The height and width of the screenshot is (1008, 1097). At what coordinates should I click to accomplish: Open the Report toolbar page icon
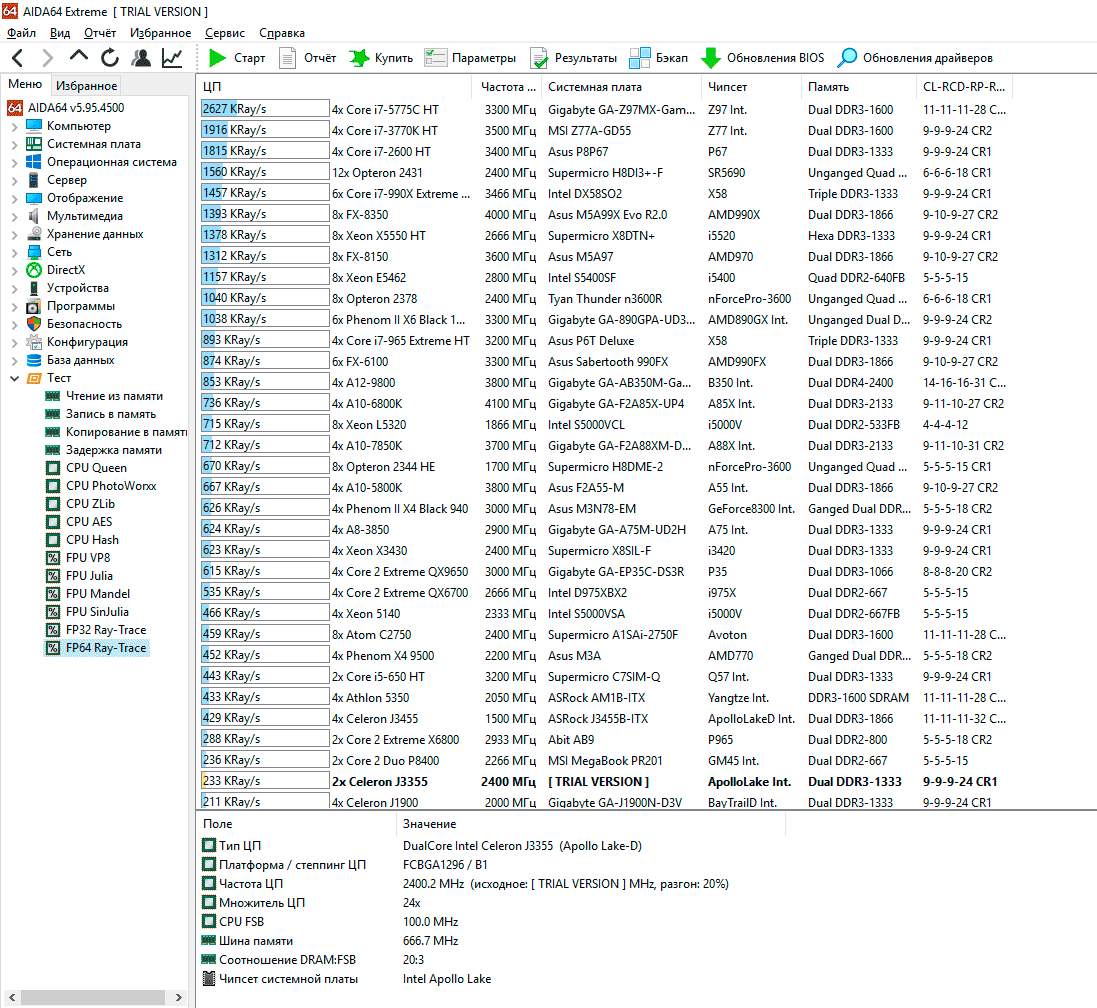coord(288,58)
